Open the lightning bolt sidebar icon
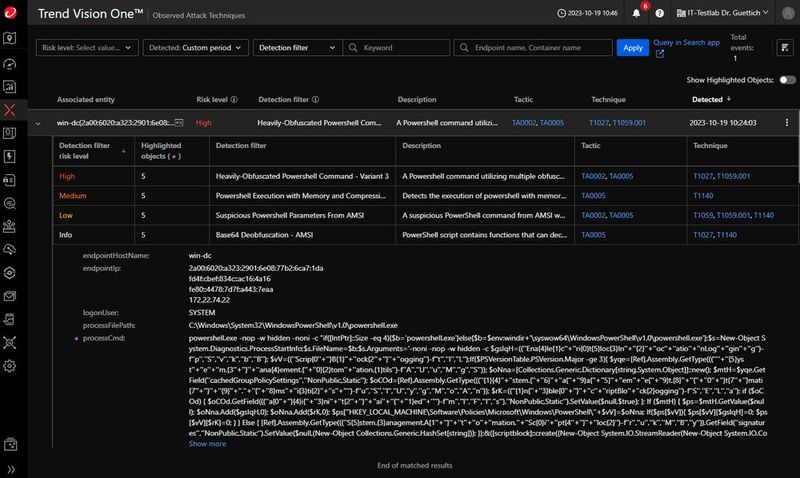 click(10, 156)
